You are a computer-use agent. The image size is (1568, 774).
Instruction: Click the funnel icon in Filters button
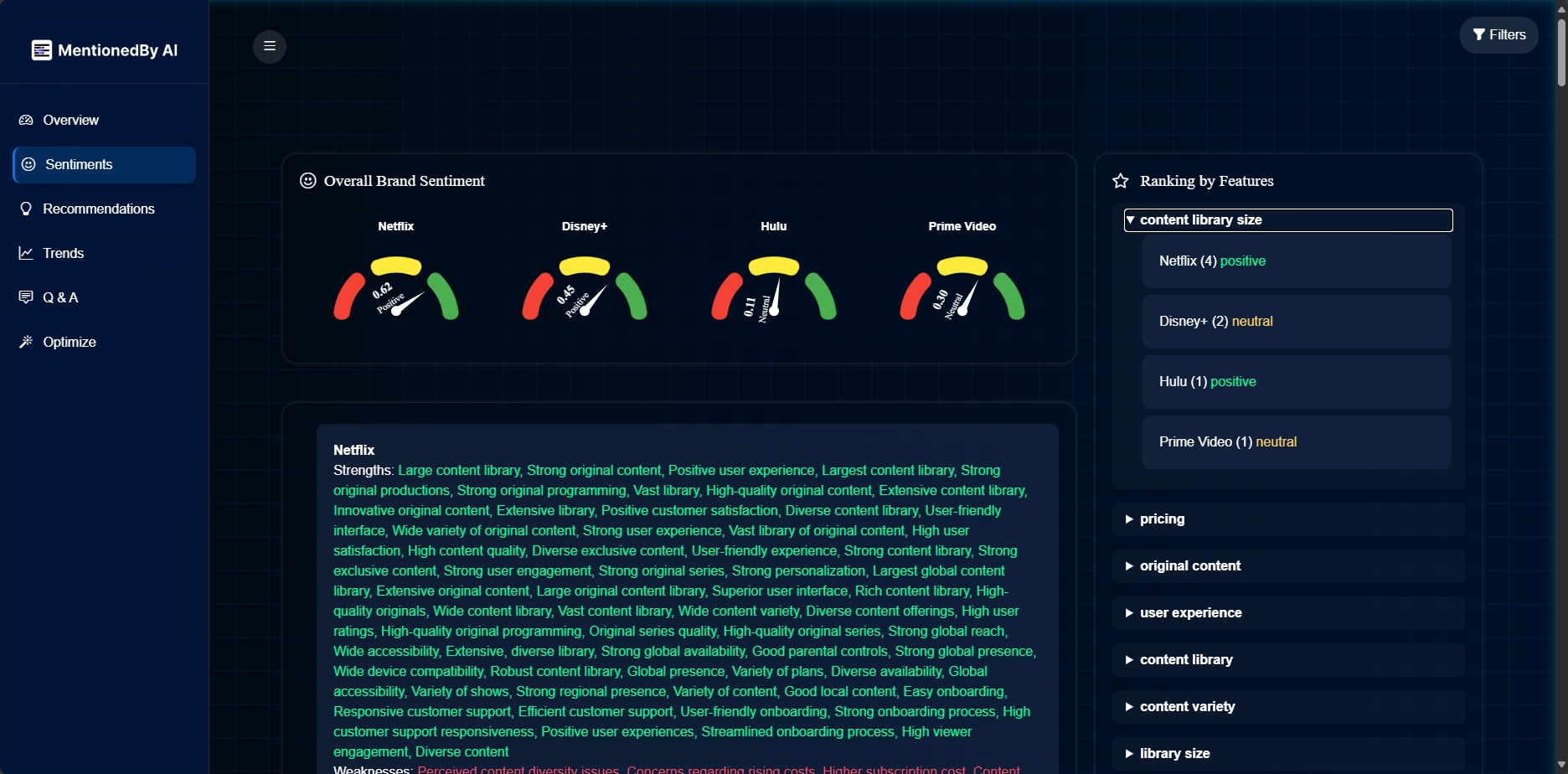(x=1479, y=34)
